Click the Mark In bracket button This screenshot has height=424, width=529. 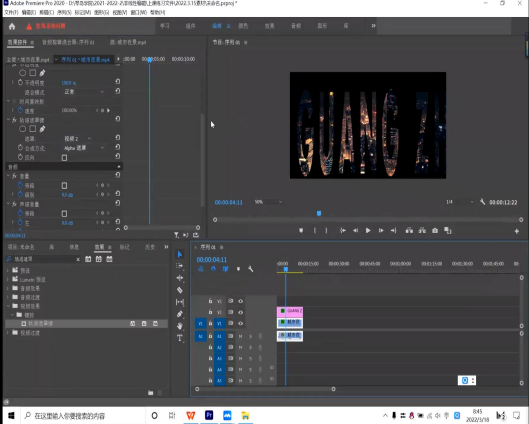click(x=315, y=230)
